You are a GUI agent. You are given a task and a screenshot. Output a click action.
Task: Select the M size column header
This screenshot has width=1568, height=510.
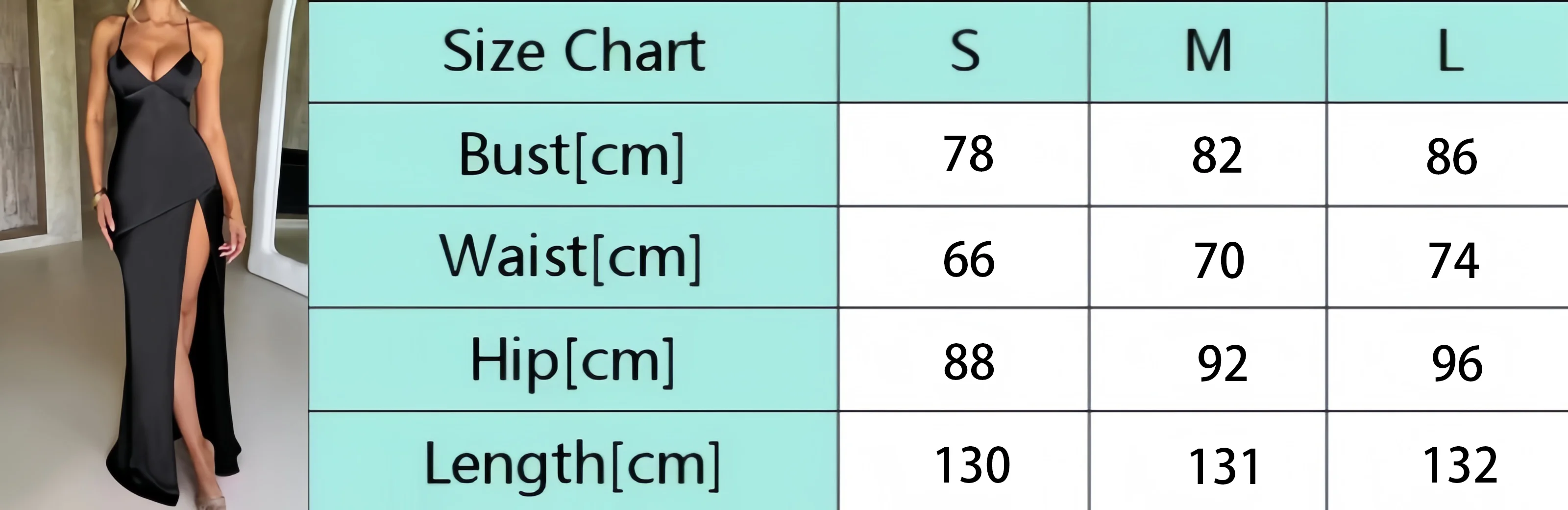click(x=1208, y=52)
